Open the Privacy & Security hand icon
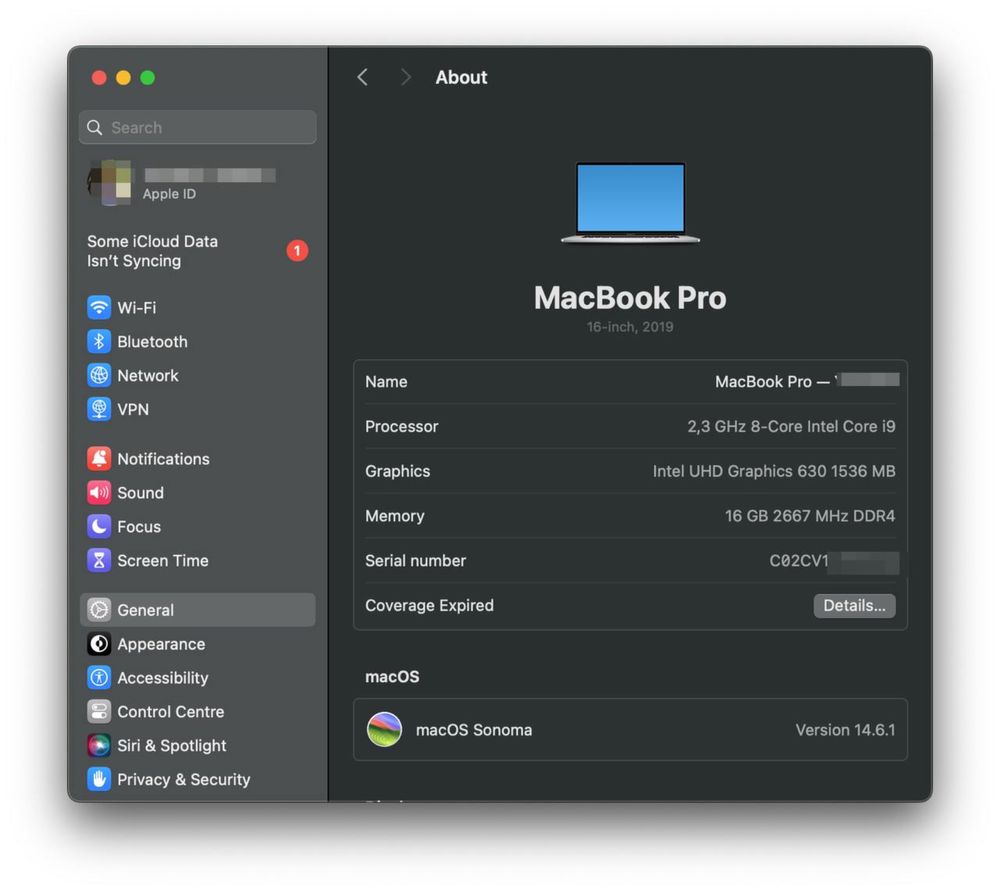Image resolution: width=1000 pixels, height=892 pixels. point(99,779)
